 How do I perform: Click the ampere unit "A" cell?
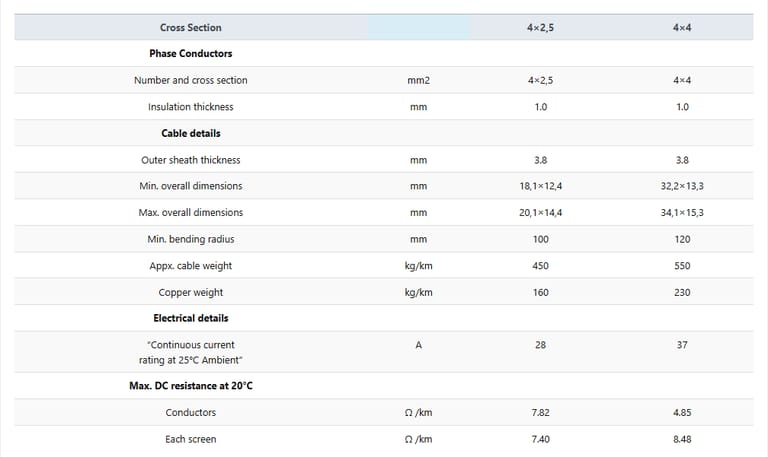[x=418, y=345]
